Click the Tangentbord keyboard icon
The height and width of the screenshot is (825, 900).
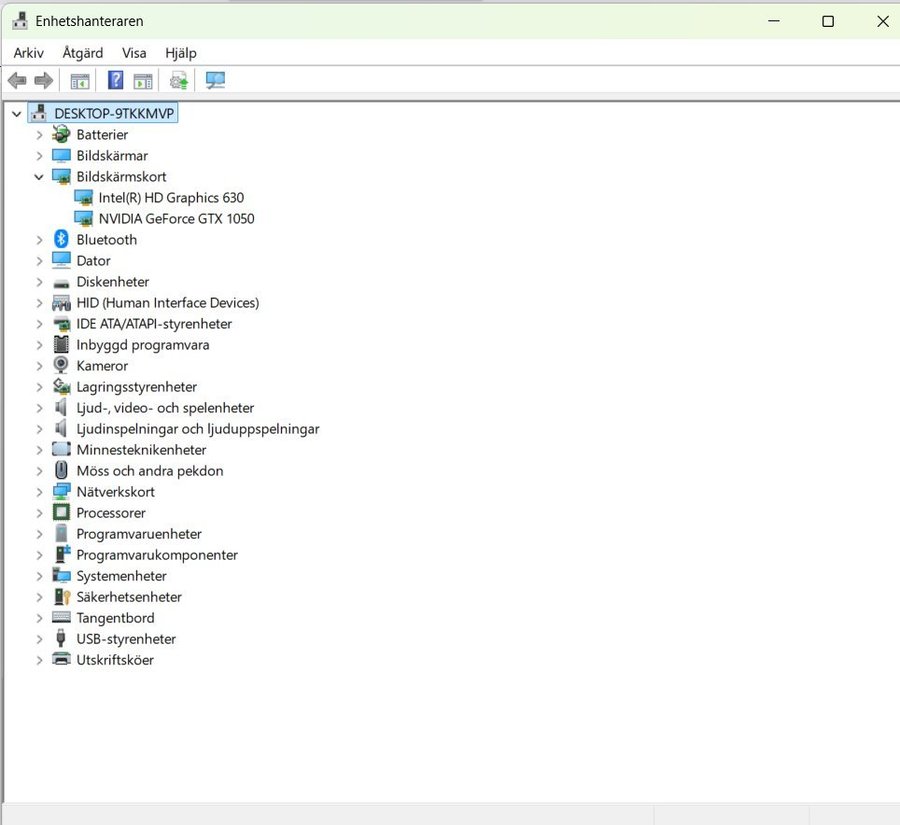[61, 617]
